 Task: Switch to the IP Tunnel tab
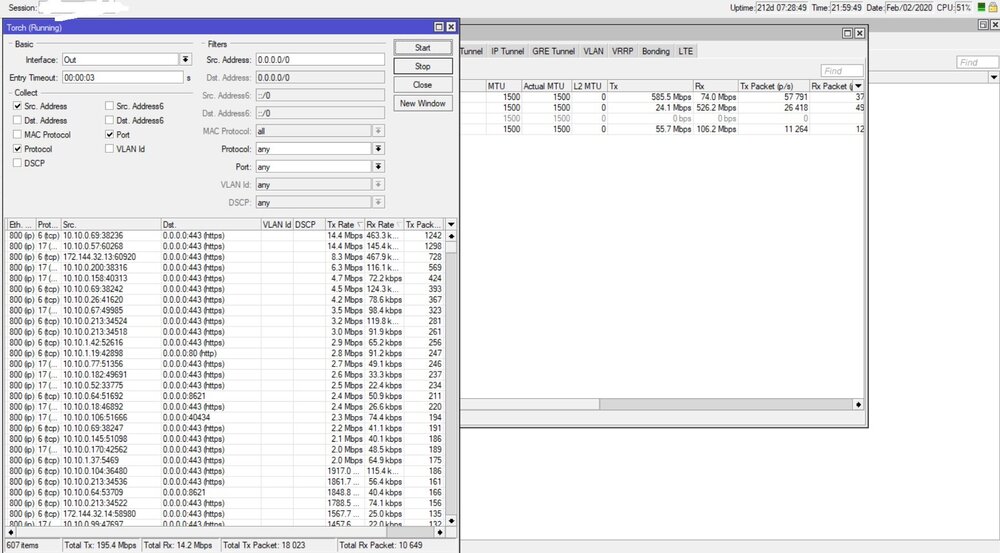point(508,51)
